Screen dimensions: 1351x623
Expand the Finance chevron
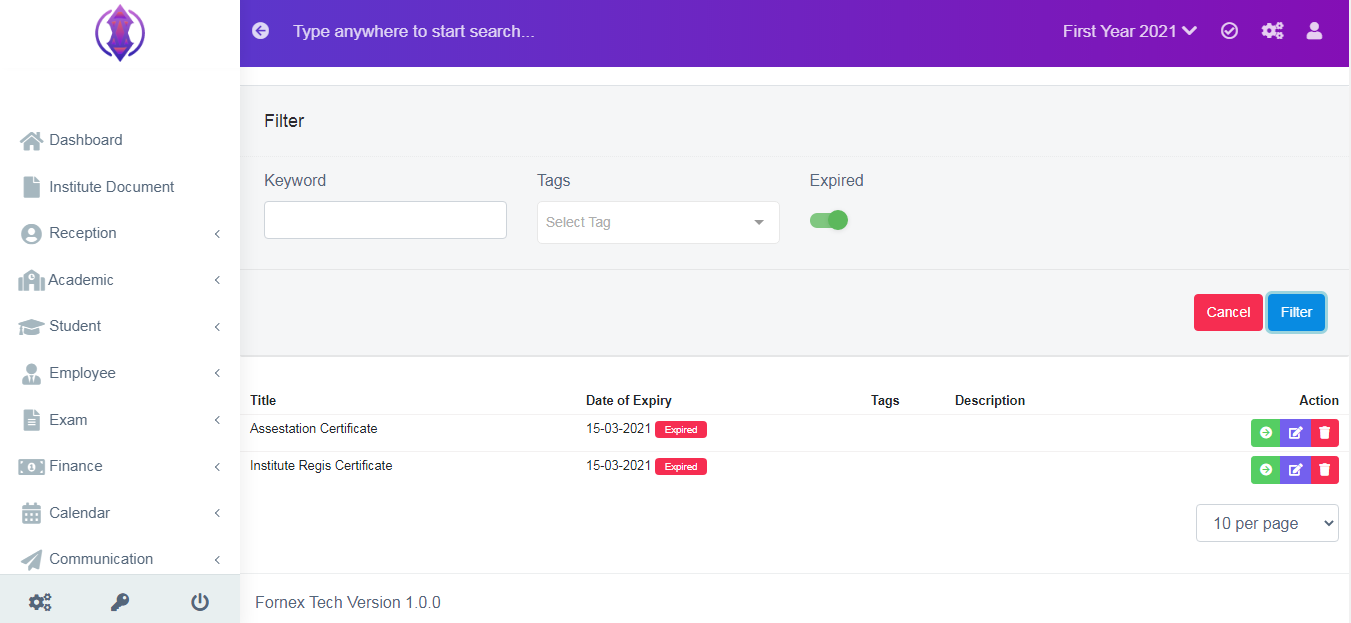(217, 467)
